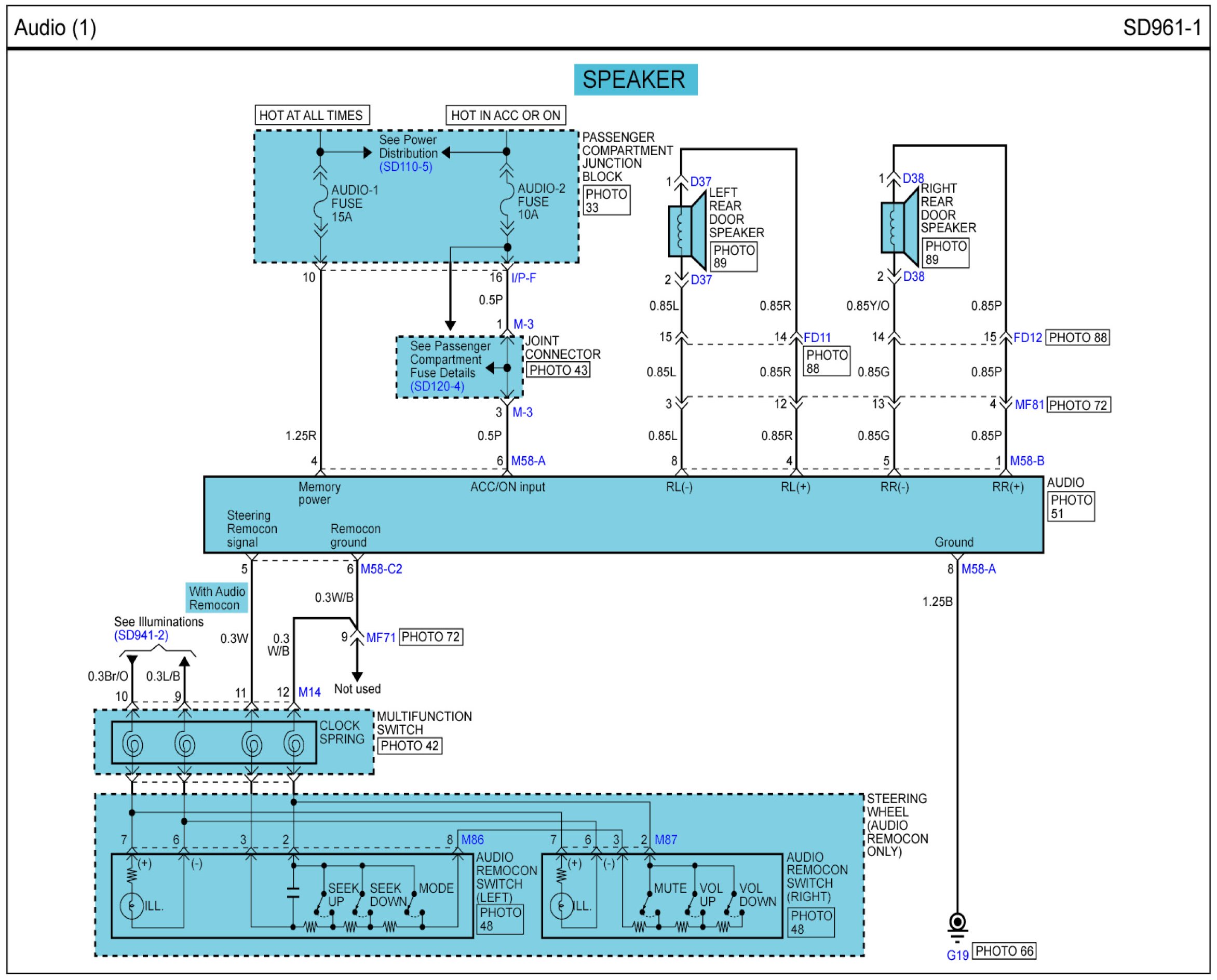The image size is (1217, 980).
Task: Open PHOTO 42 multifunction switch reference
Action: coord(410,746)
